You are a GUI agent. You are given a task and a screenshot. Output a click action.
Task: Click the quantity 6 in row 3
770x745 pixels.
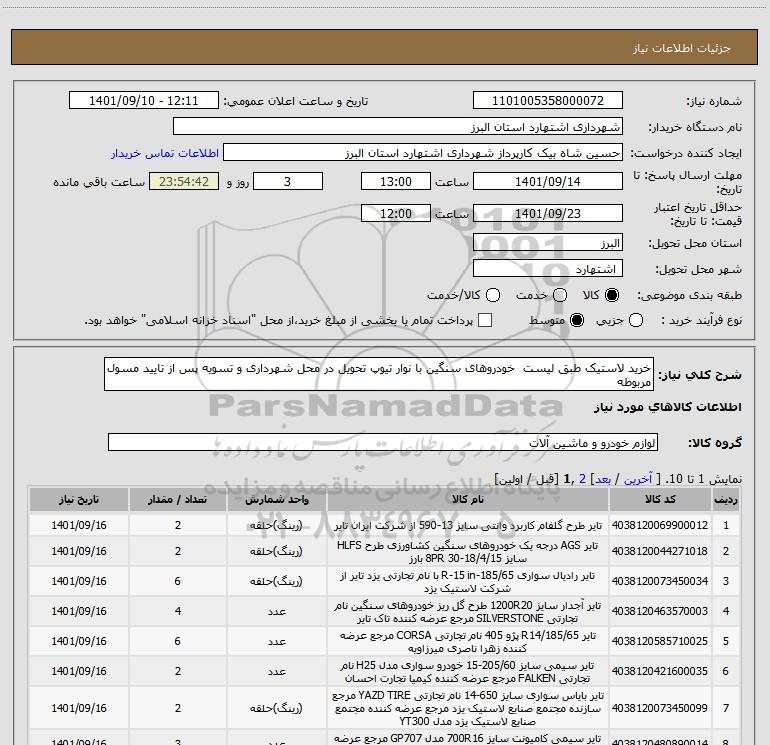point(178,581)
